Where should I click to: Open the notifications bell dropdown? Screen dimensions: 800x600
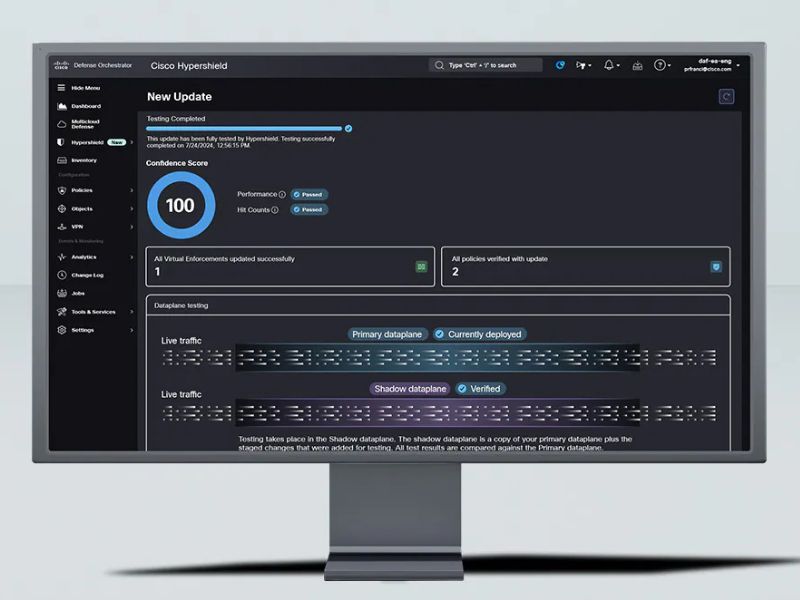[610, 65]
